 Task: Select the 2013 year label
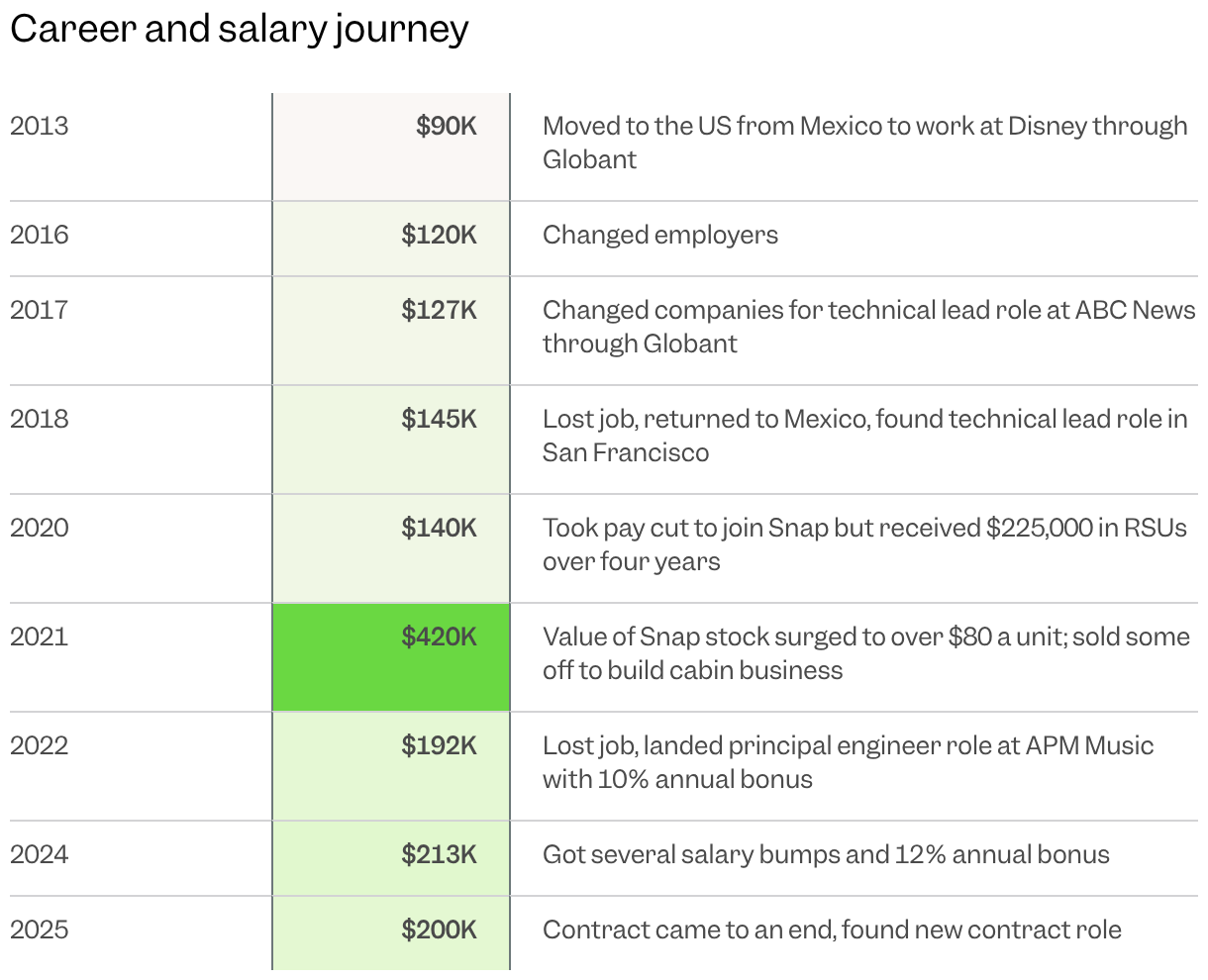[40, 126]
